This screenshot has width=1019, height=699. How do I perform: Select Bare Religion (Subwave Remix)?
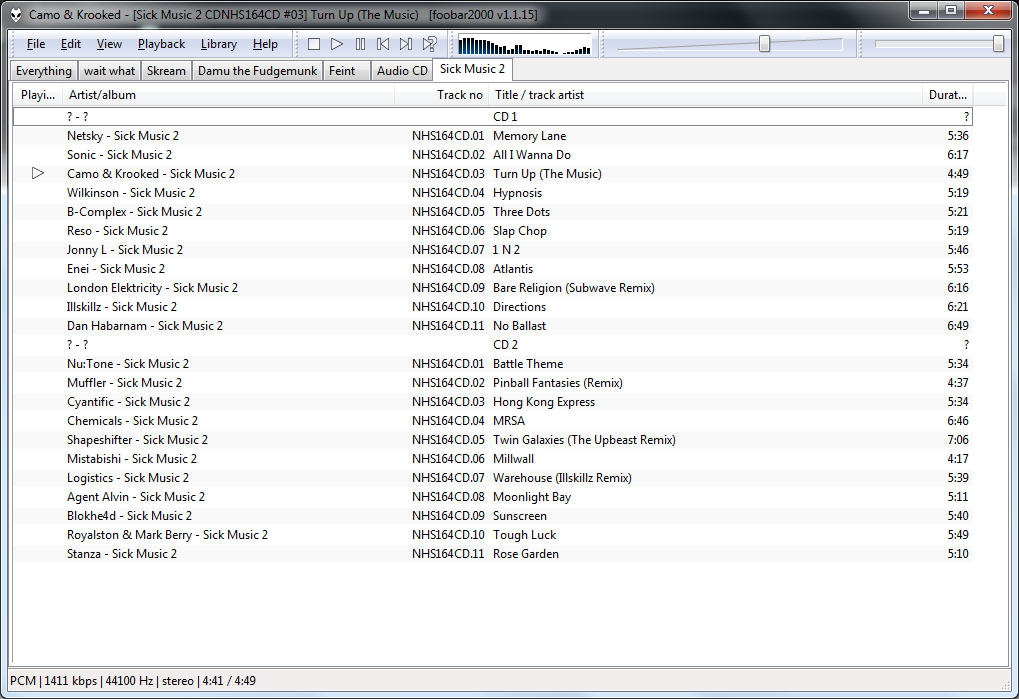(493, 288)
